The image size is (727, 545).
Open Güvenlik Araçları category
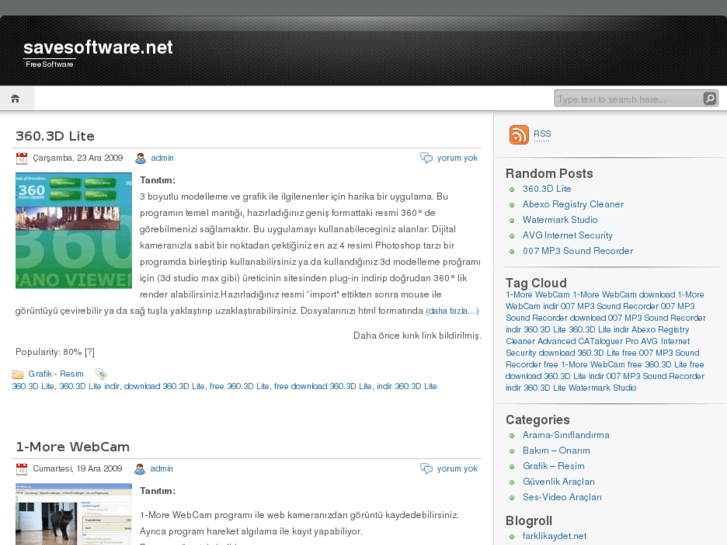(558, 482)
